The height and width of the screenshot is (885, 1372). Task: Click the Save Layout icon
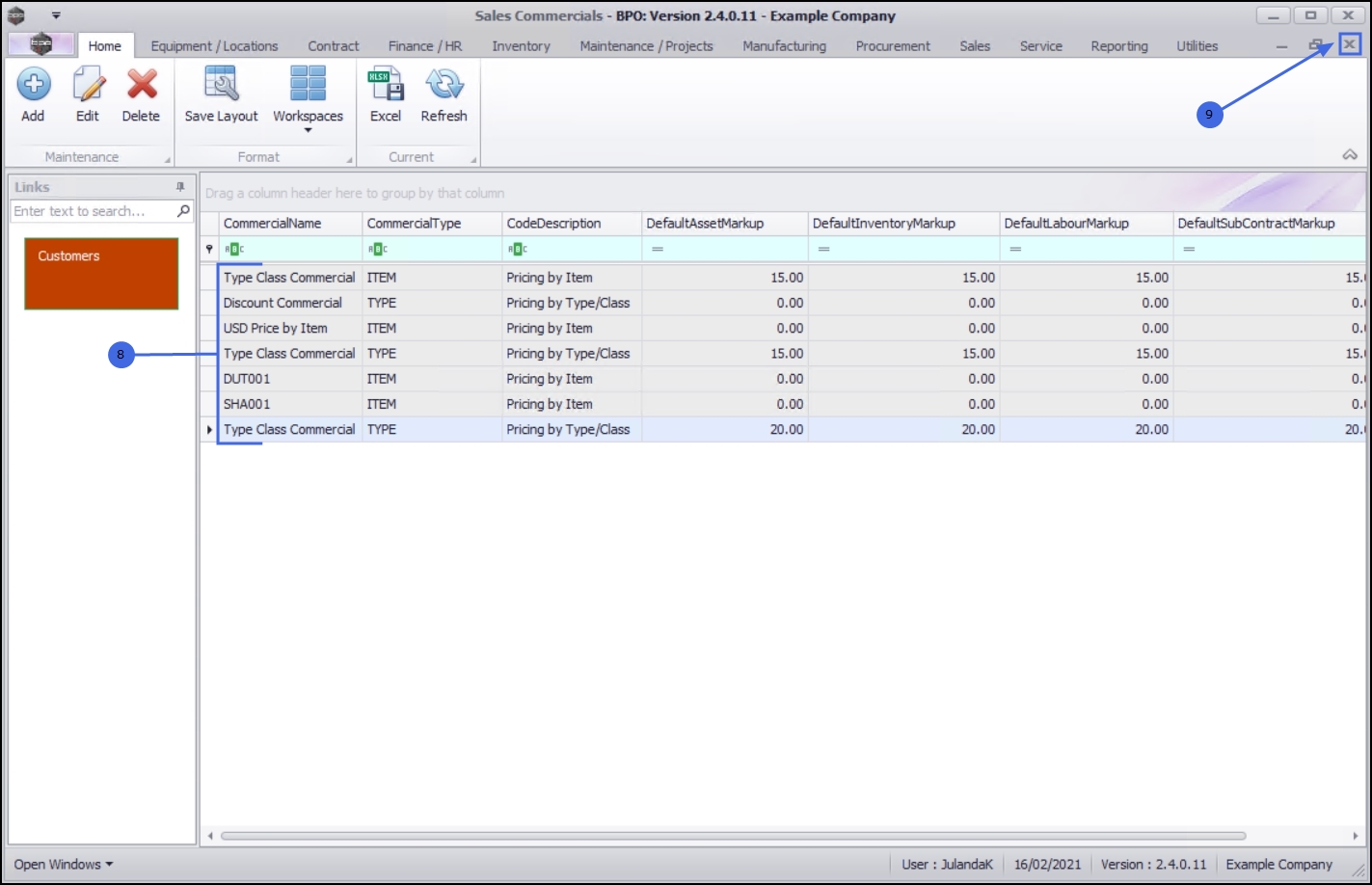pos(221,85)
